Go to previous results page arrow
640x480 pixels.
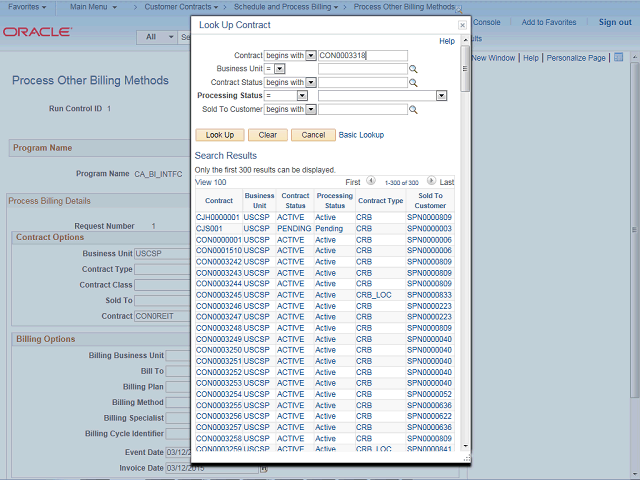point(371,182)
